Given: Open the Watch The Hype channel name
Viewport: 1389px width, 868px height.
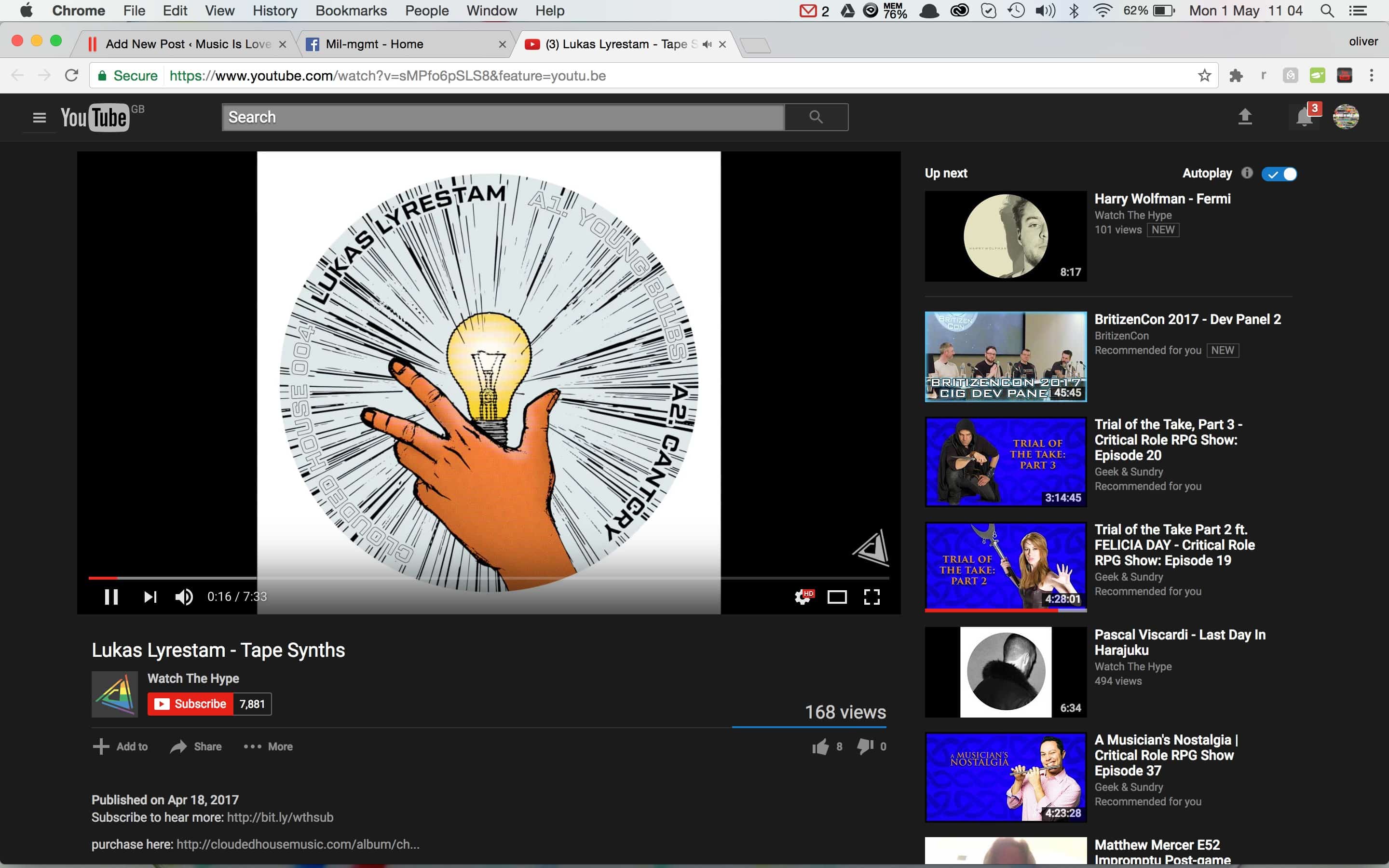Looking at the screenshot, I should click(x=193, y=678).
